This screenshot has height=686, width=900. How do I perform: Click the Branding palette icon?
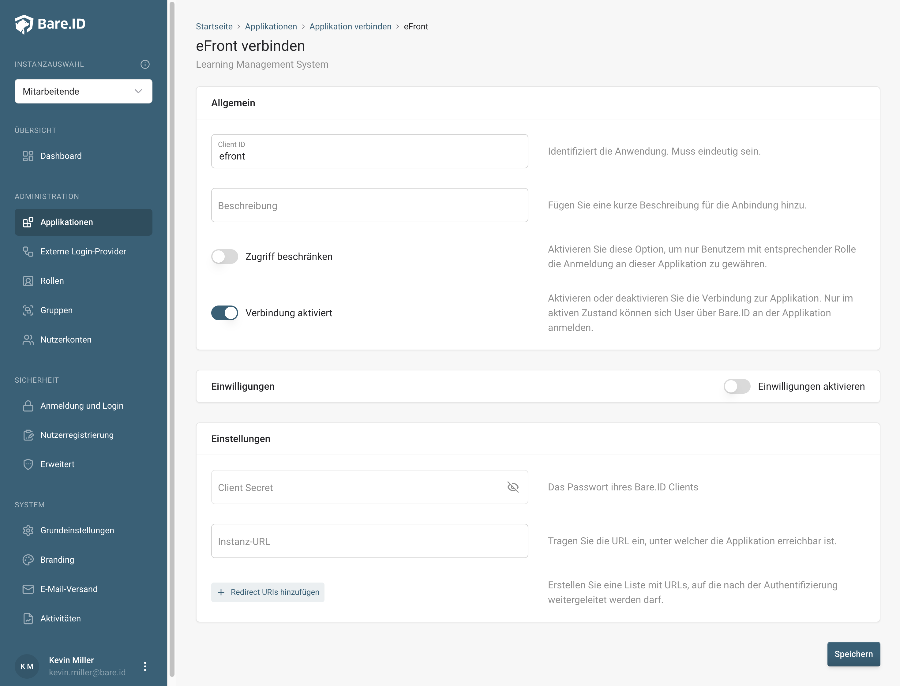coord(28,560)
